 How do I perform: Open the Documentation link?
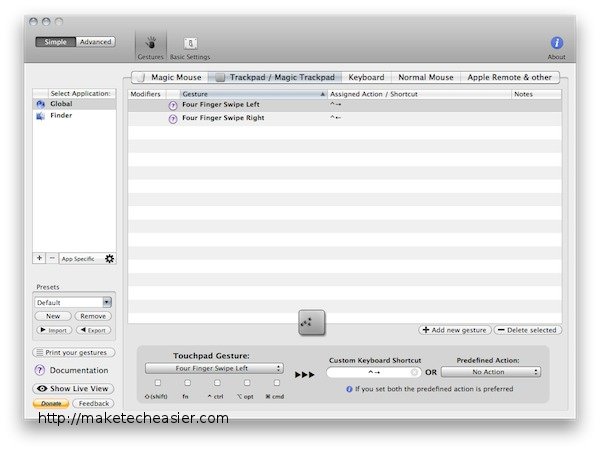pyautogui.click(x=79, y=370)
